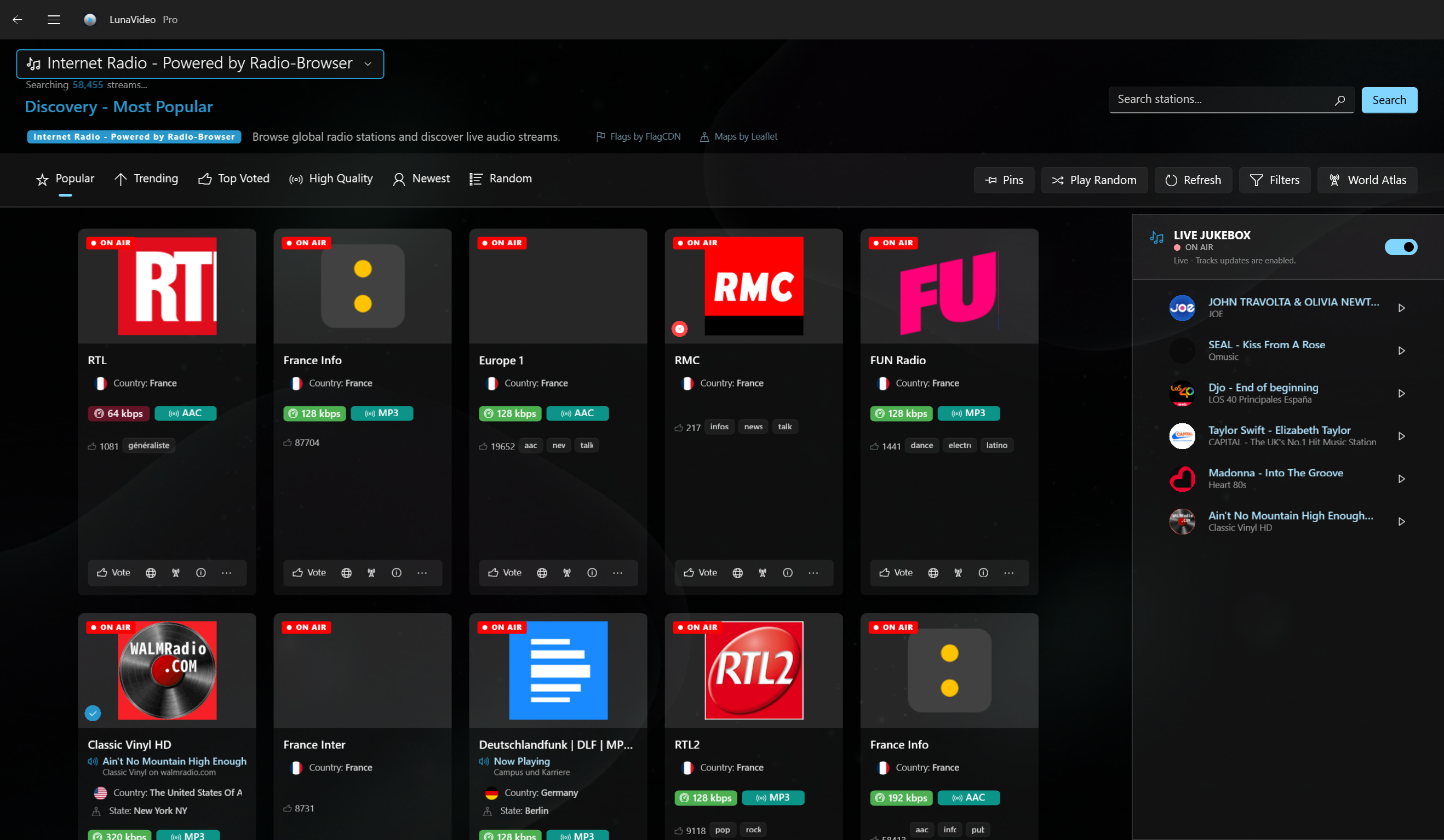
Task: Vote for the first France Info station
Action: tap(309, 572)
